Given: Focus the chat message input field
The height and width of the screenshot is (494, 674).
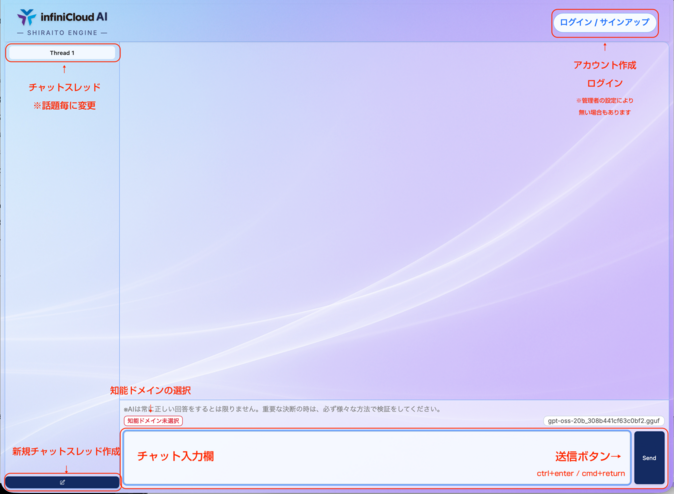Looking at the screenshot, I should pyautogui.click(x=377, y=458).
